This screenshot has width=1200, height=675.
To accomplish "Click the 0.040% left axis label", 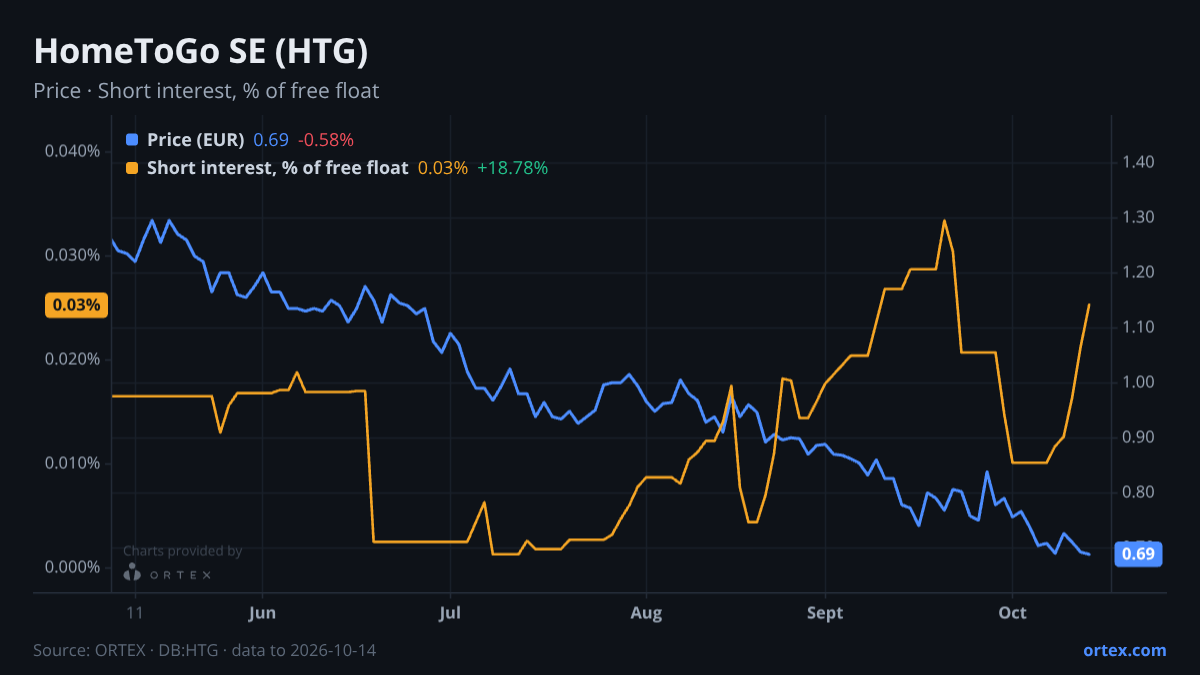I will click(x=72, y=151).
